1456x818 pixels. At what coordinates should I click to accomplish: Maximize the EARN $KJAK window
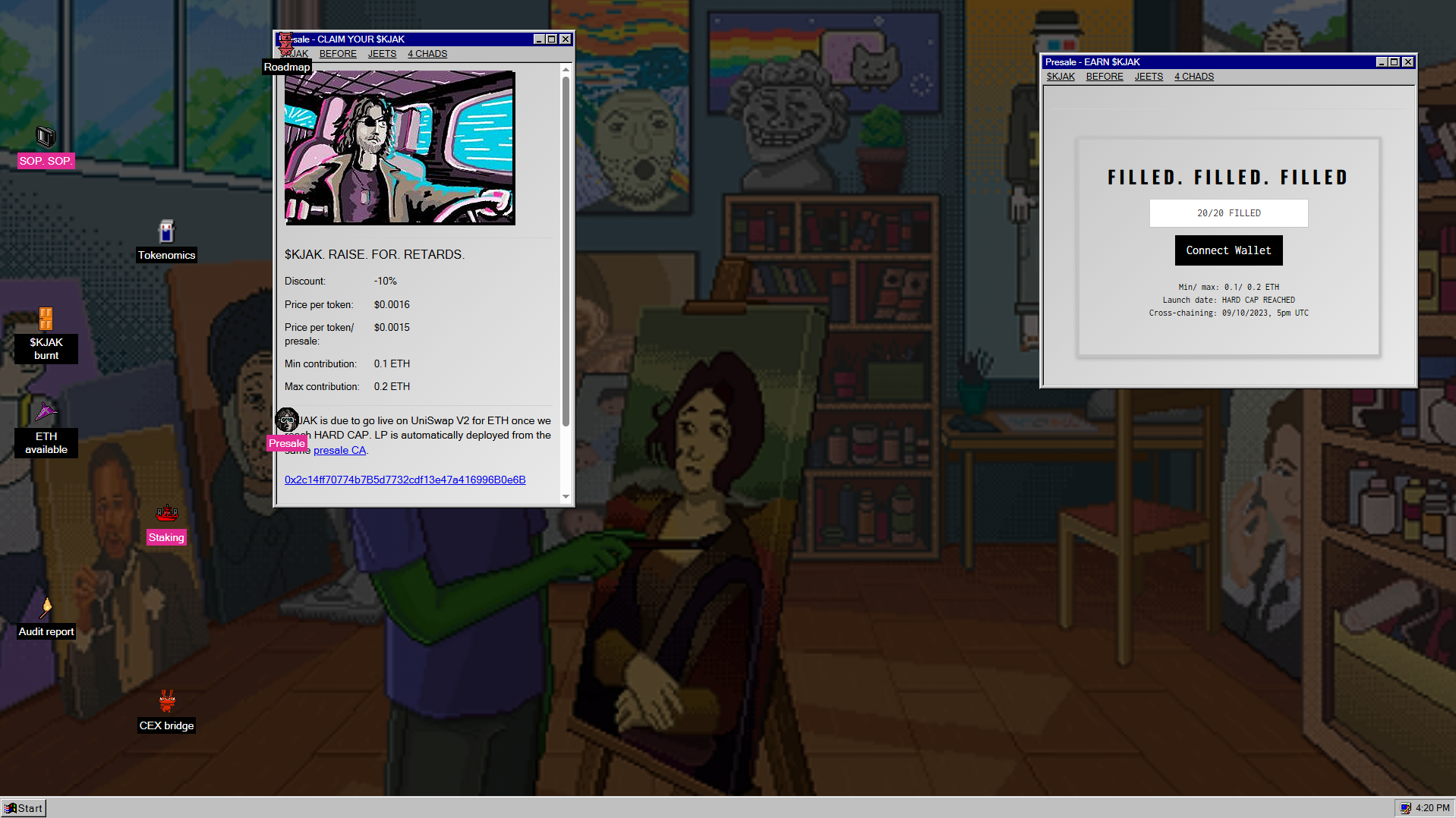tap(1395, 62)
